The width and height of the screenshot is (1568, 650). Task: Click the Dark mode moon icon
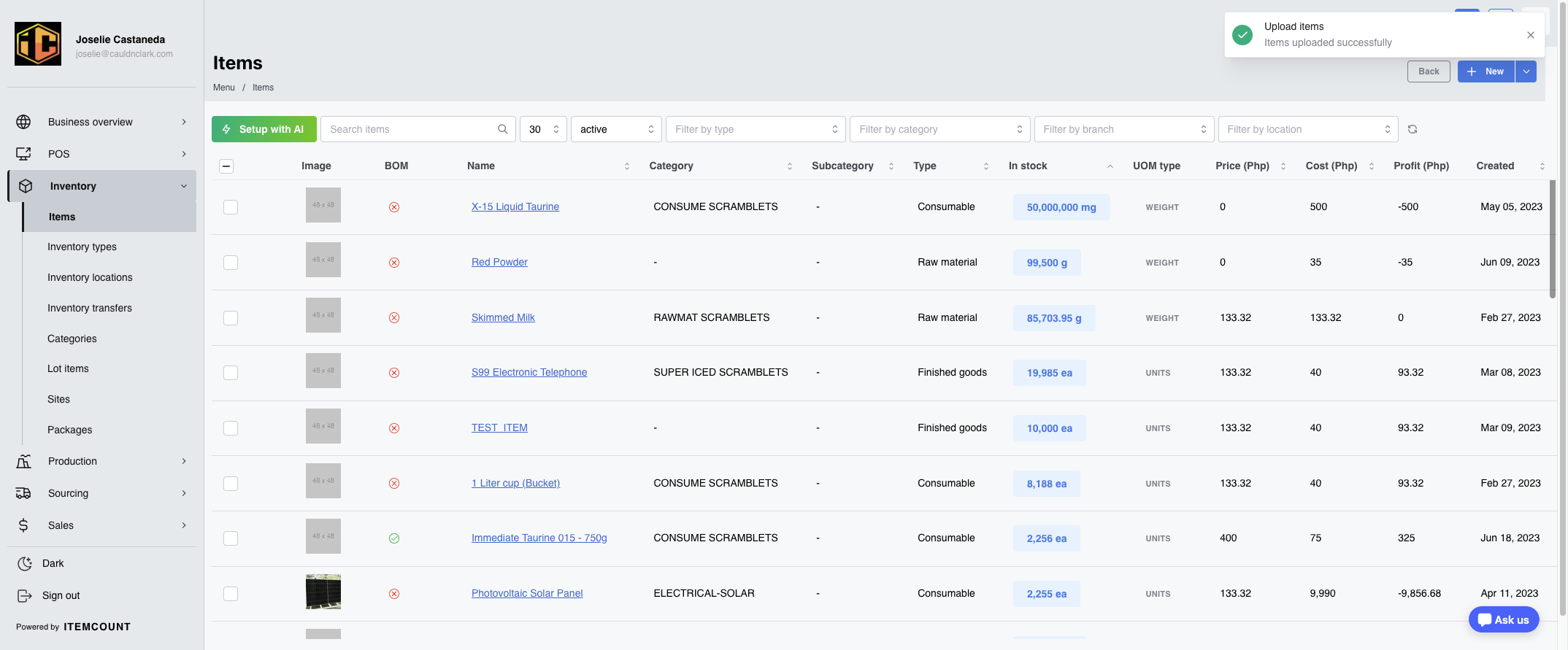(25, 563)
